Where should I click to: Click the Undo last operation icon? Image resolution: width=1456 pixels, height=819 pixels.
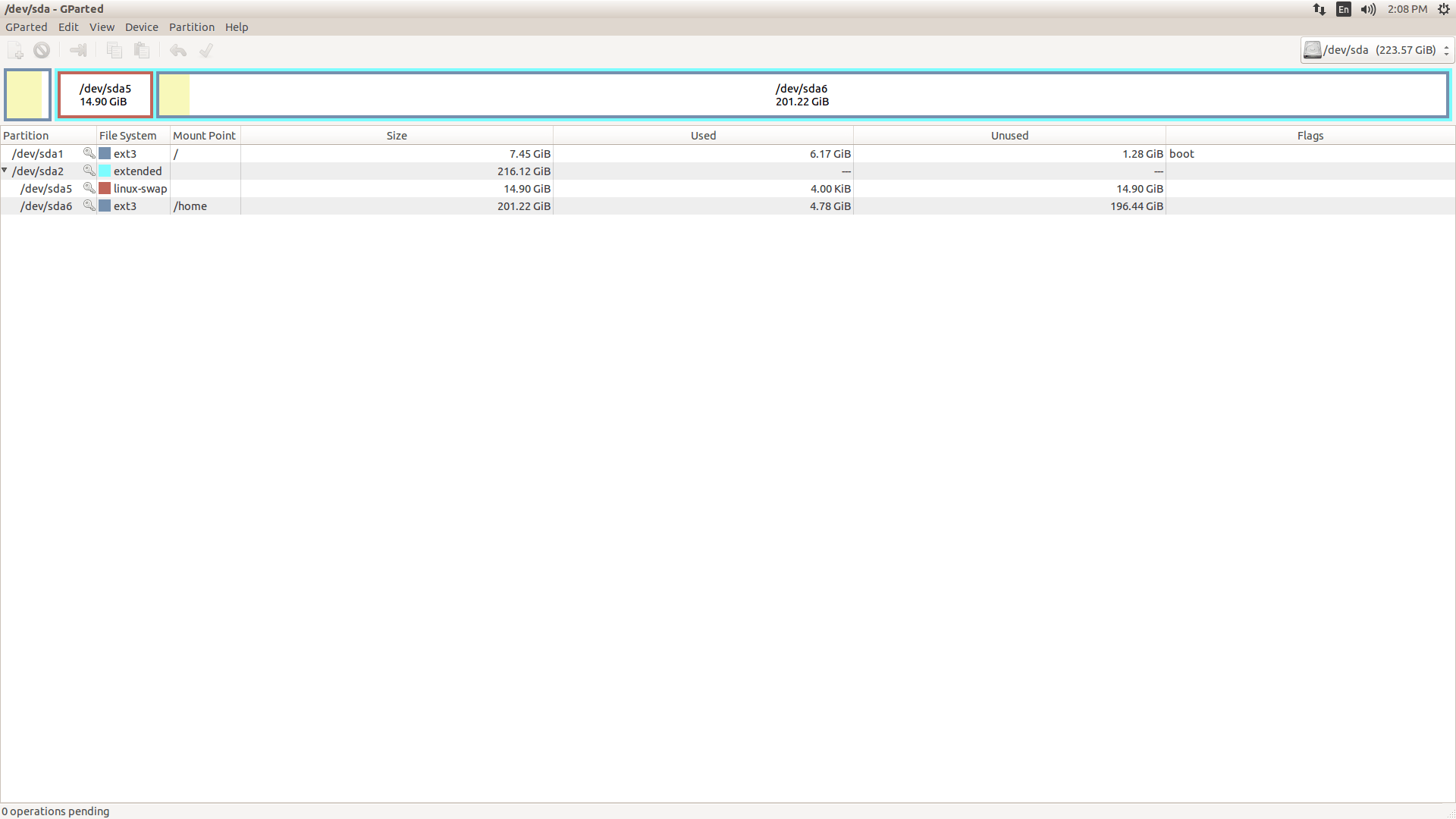point(178,51)
